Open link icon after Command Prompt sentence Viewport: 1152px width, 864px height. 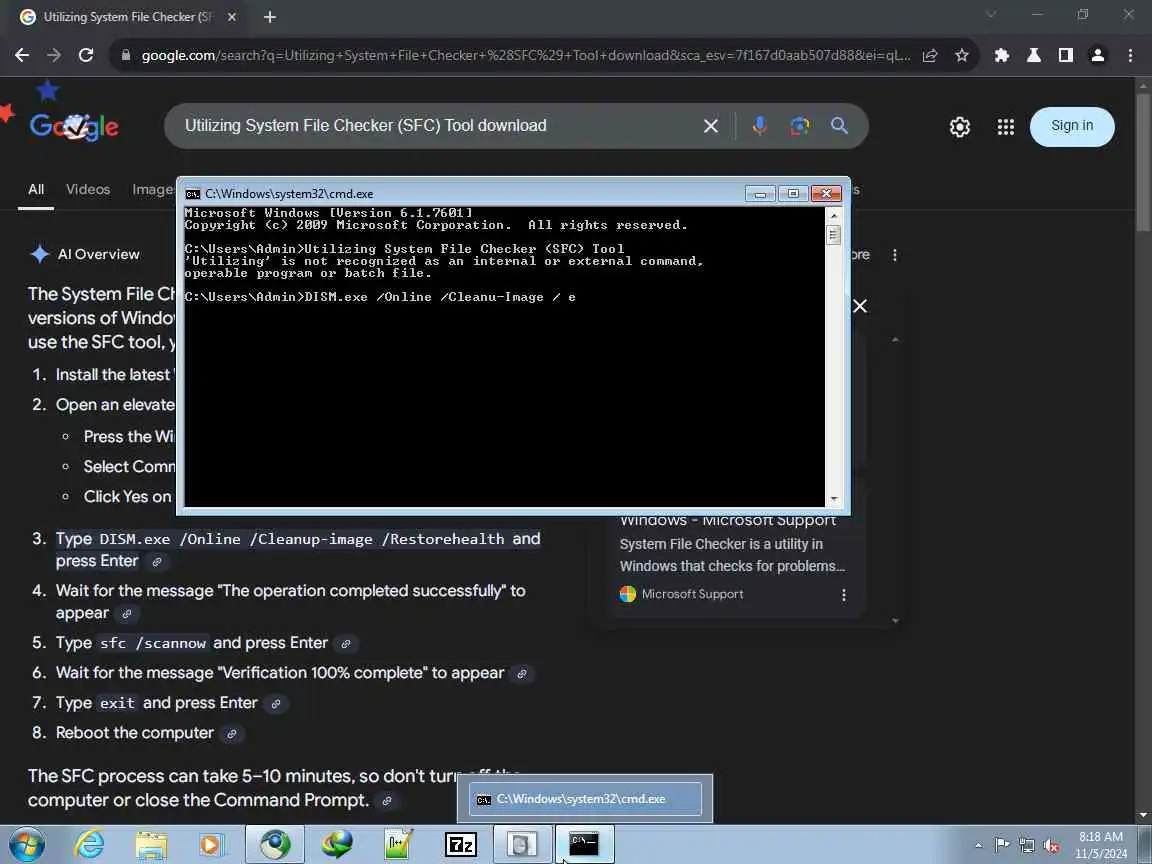tap(386, 801)
